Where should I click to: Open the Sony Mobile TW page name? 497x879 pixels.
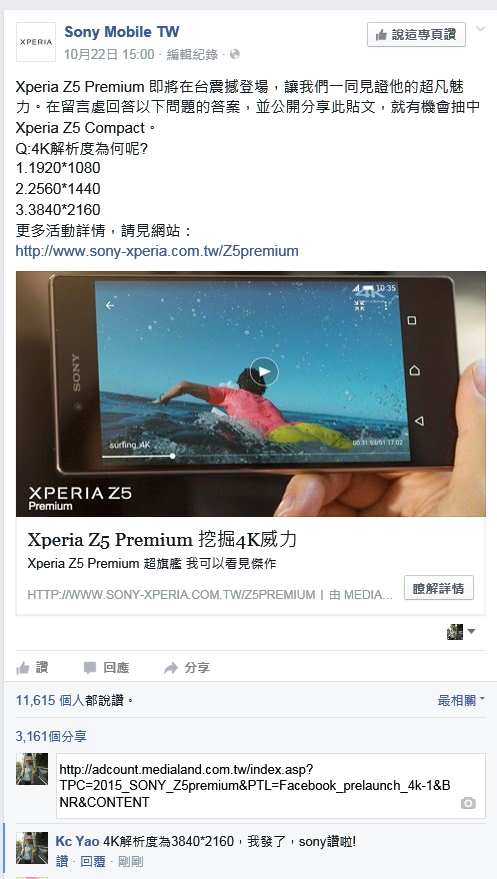tap(122, 32)
